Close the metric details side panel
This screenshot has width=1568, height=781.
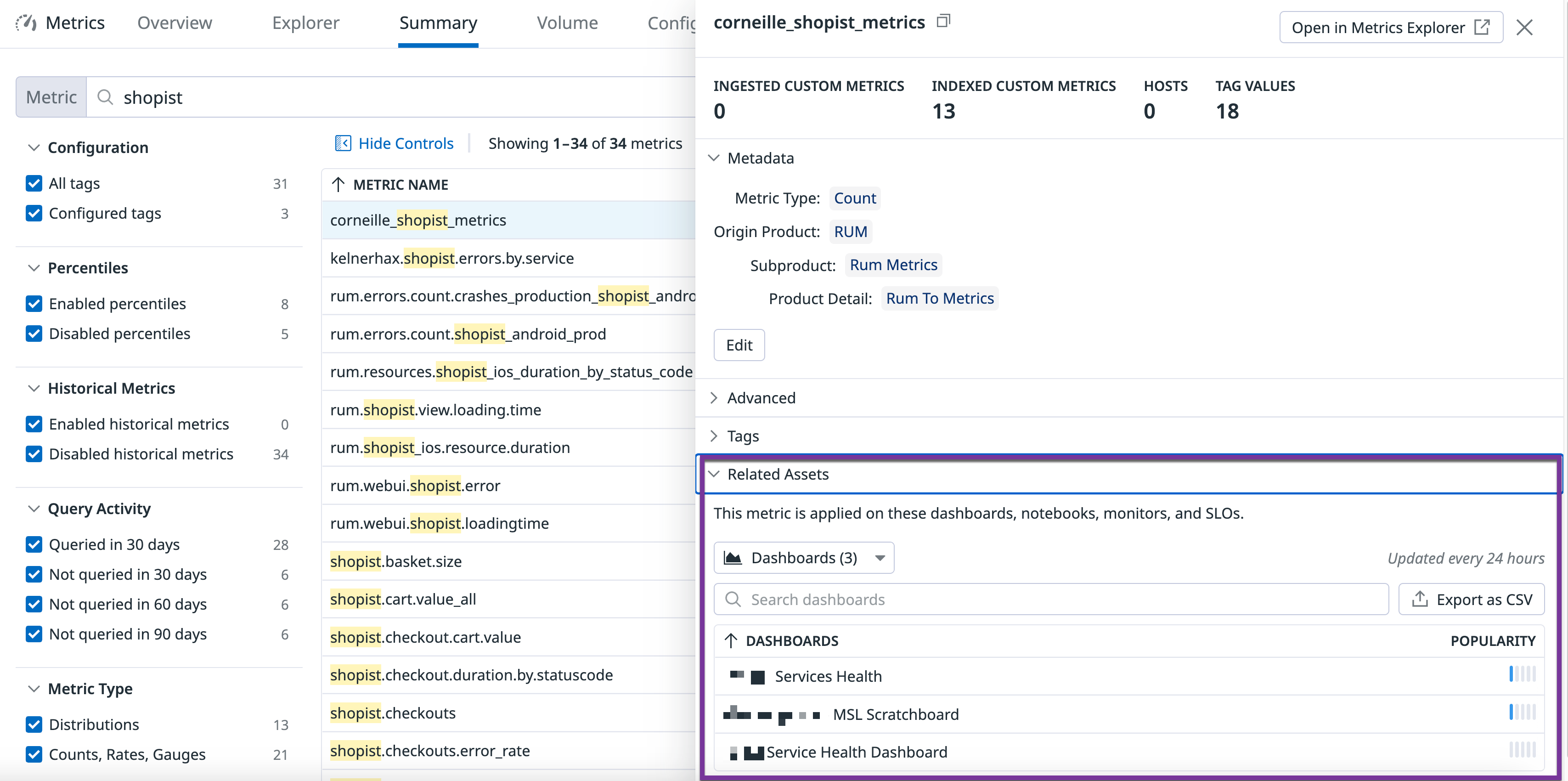(x=1524, y=28)
